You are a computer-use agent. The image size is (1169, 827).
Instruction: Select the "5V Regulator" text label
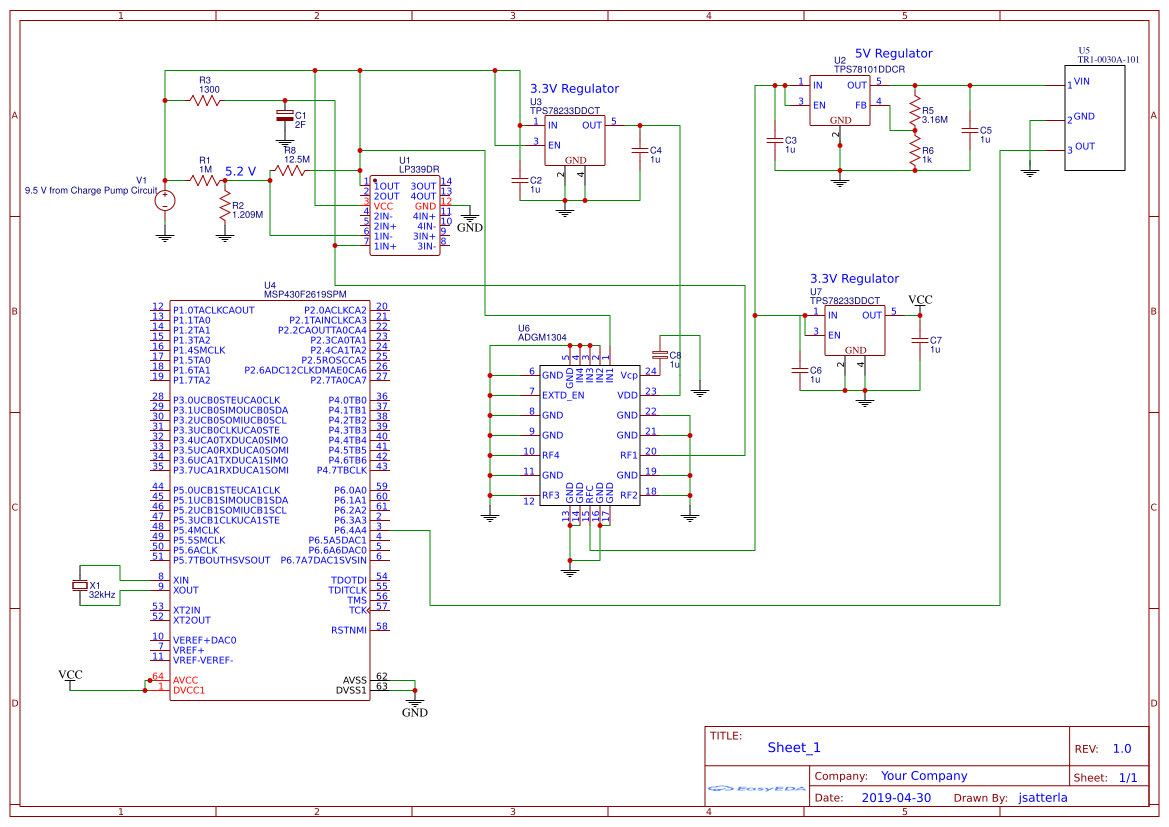893,54
